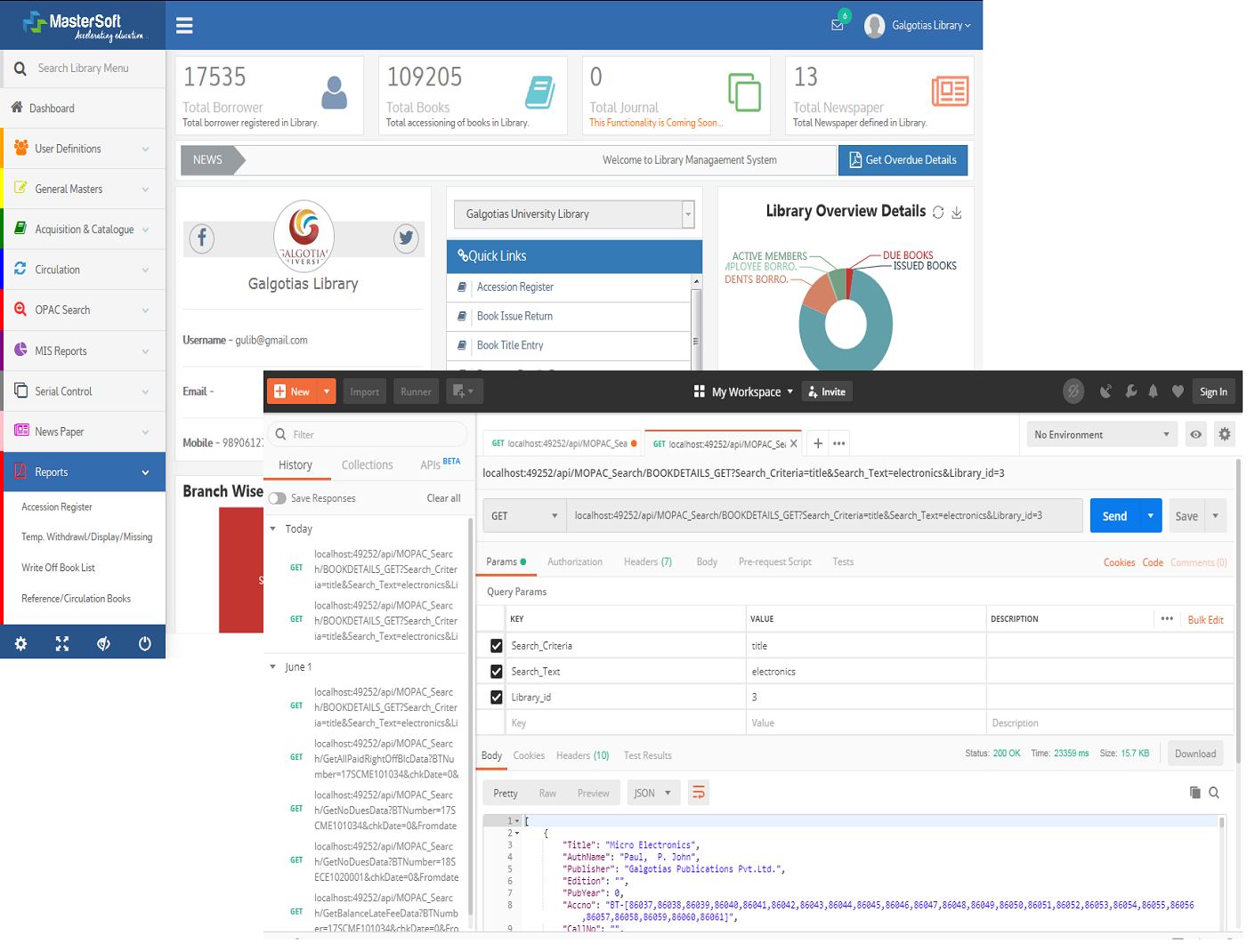Open the My Workspace dropdown
The width and height of the screenshot is (1255, 952).
744,391
